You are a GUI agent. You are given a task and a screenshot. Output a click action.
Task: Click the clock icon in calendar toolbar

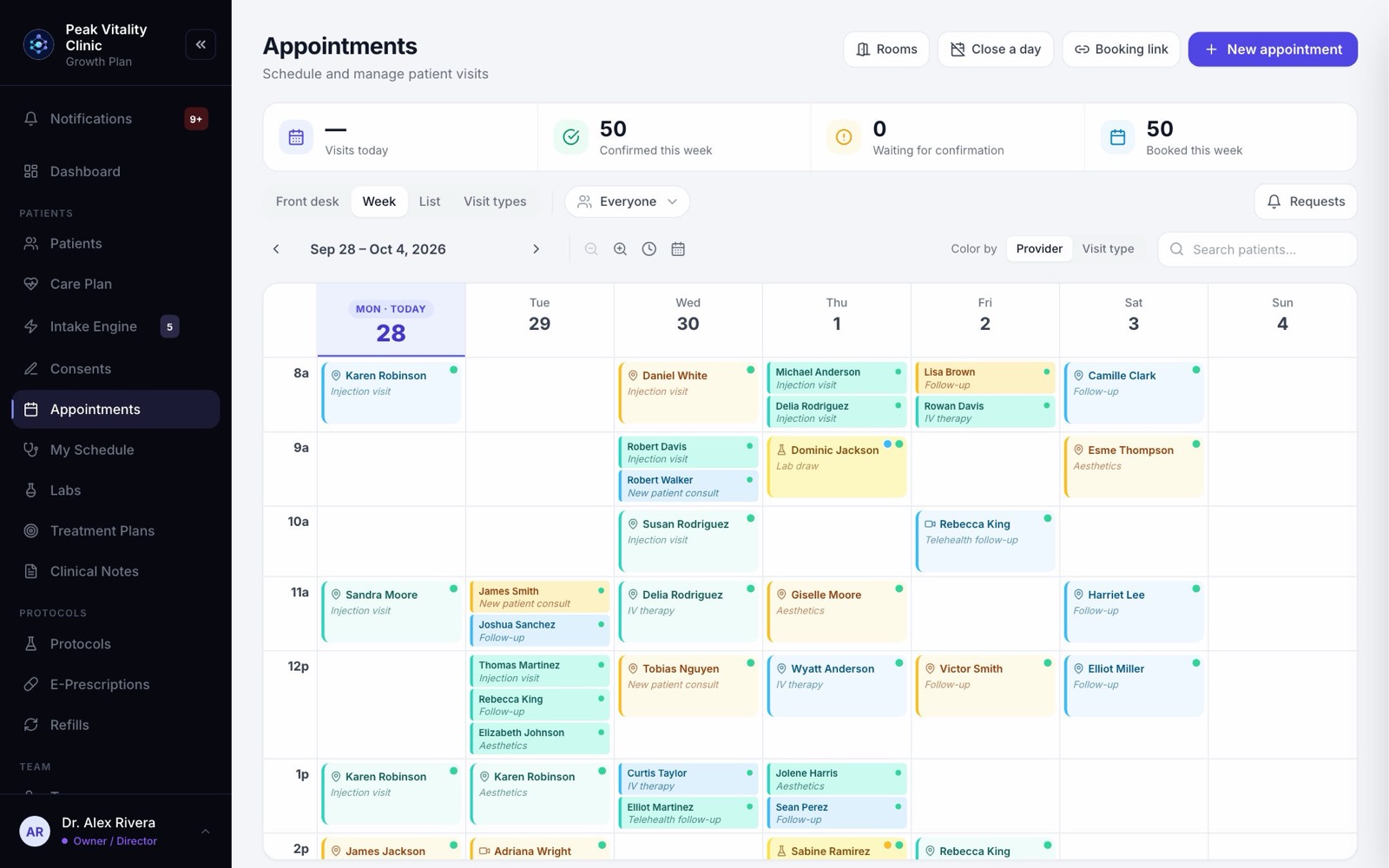649,249
